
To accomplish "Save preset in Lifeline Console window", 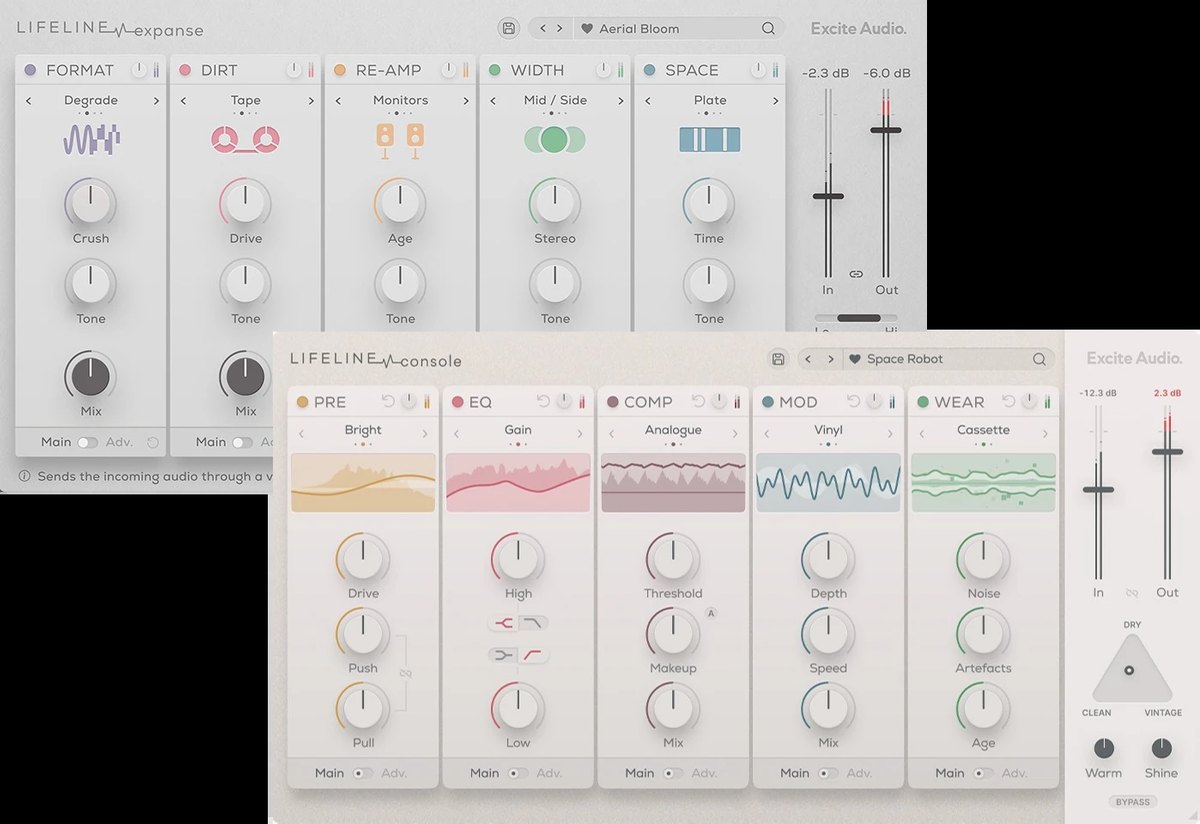I will click(x=778, y=359).
